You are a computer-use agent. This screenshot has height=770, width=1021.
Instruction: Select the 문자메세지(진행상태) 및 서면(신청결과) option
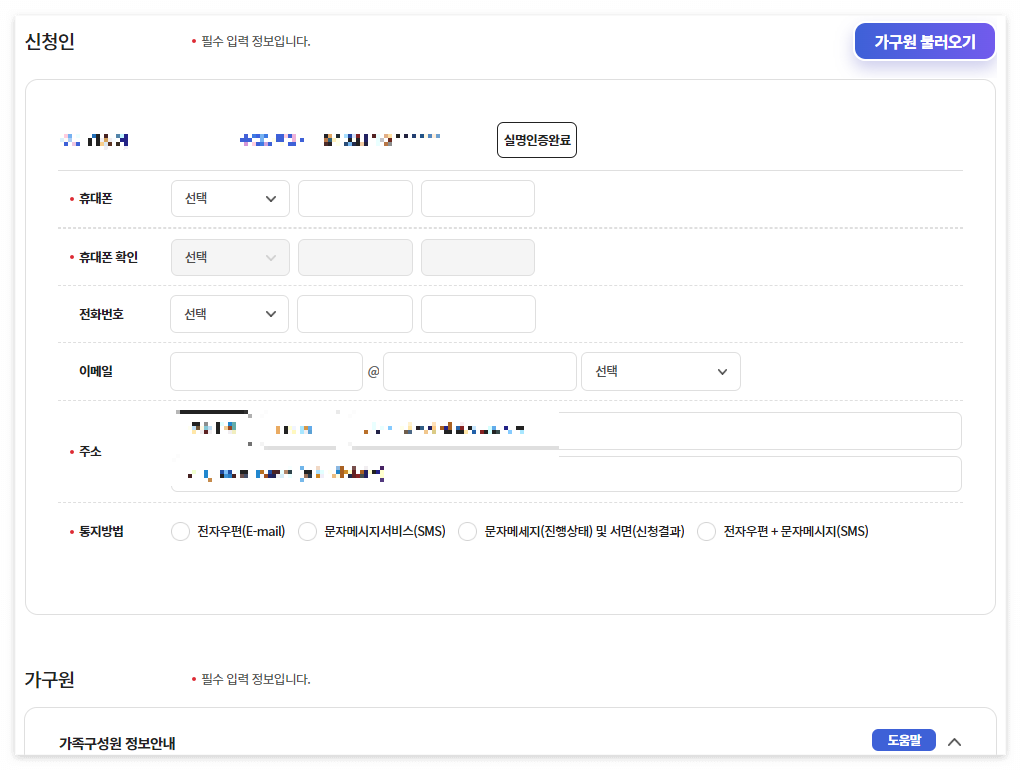(467, 531)
